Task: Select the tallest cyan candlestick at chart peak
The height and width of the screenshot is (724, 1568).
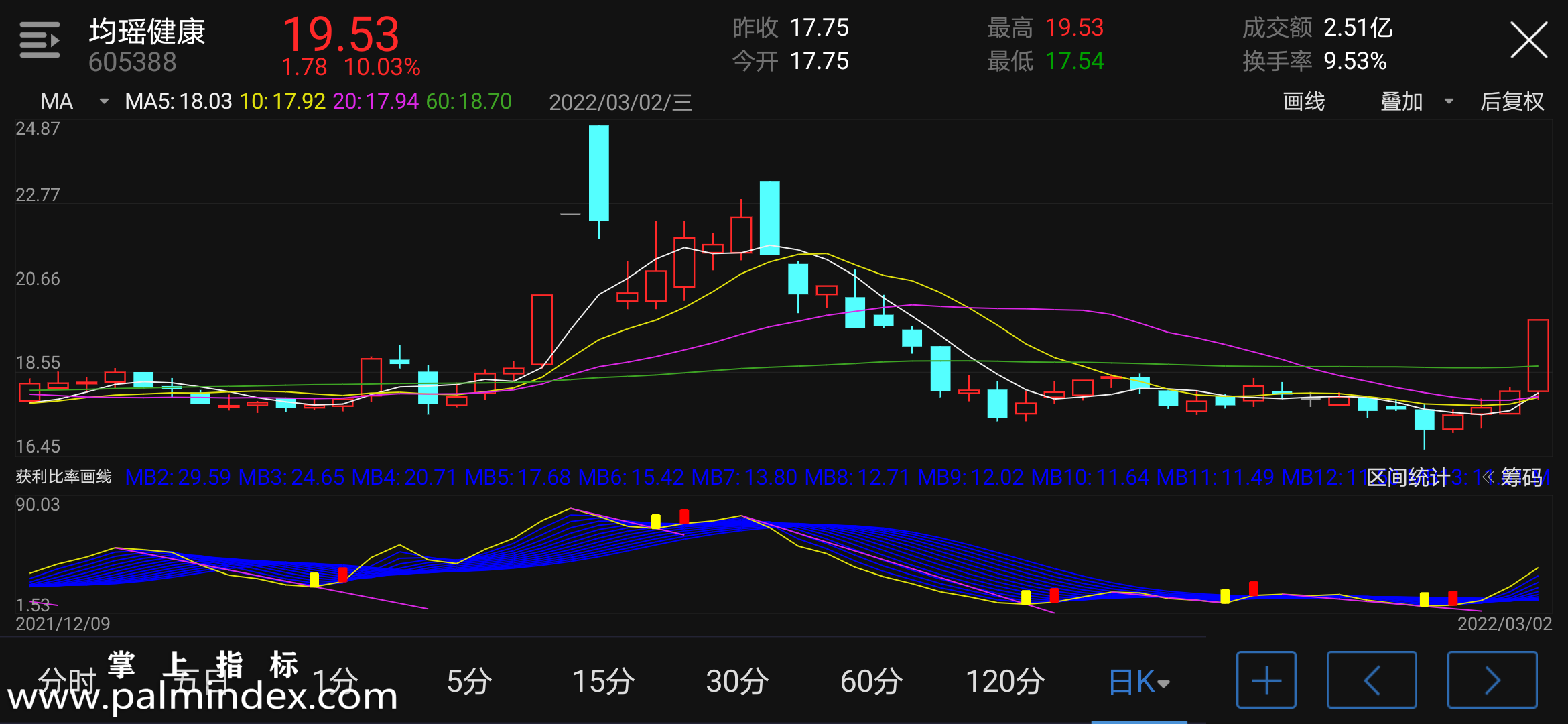Action: coord(598,173)
